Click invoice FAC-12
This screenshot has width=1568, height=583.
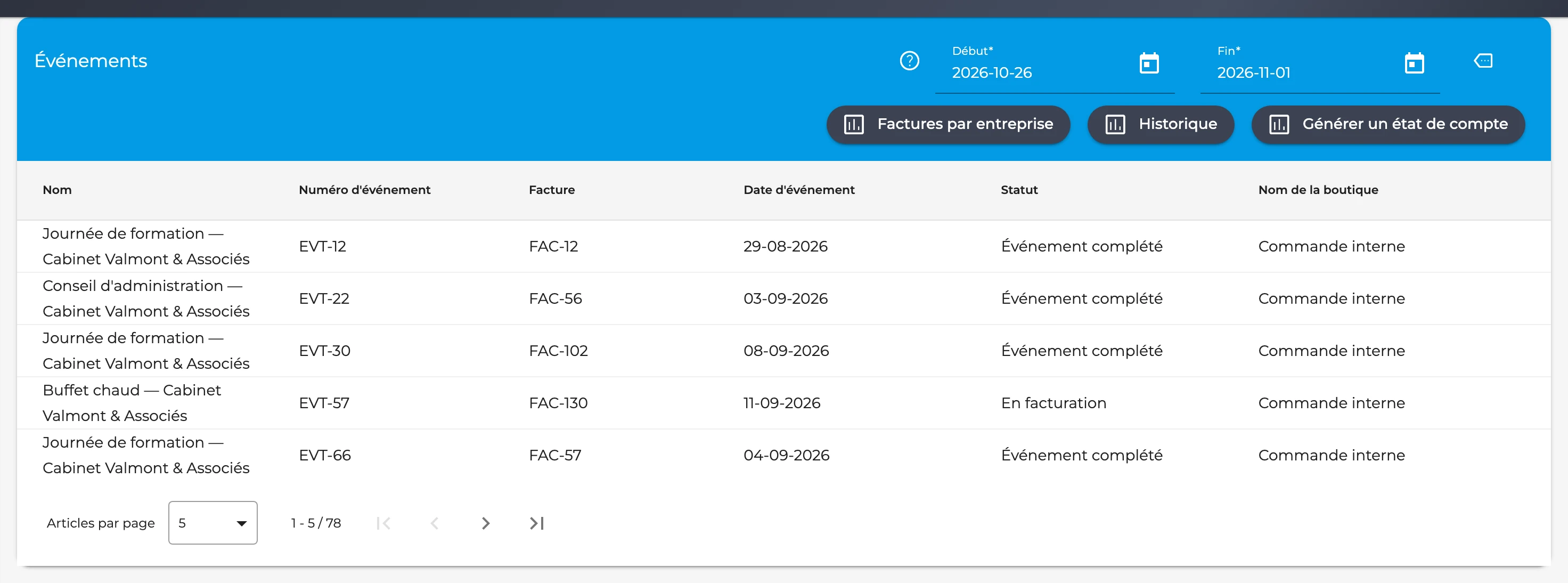(x=553, y=247)
